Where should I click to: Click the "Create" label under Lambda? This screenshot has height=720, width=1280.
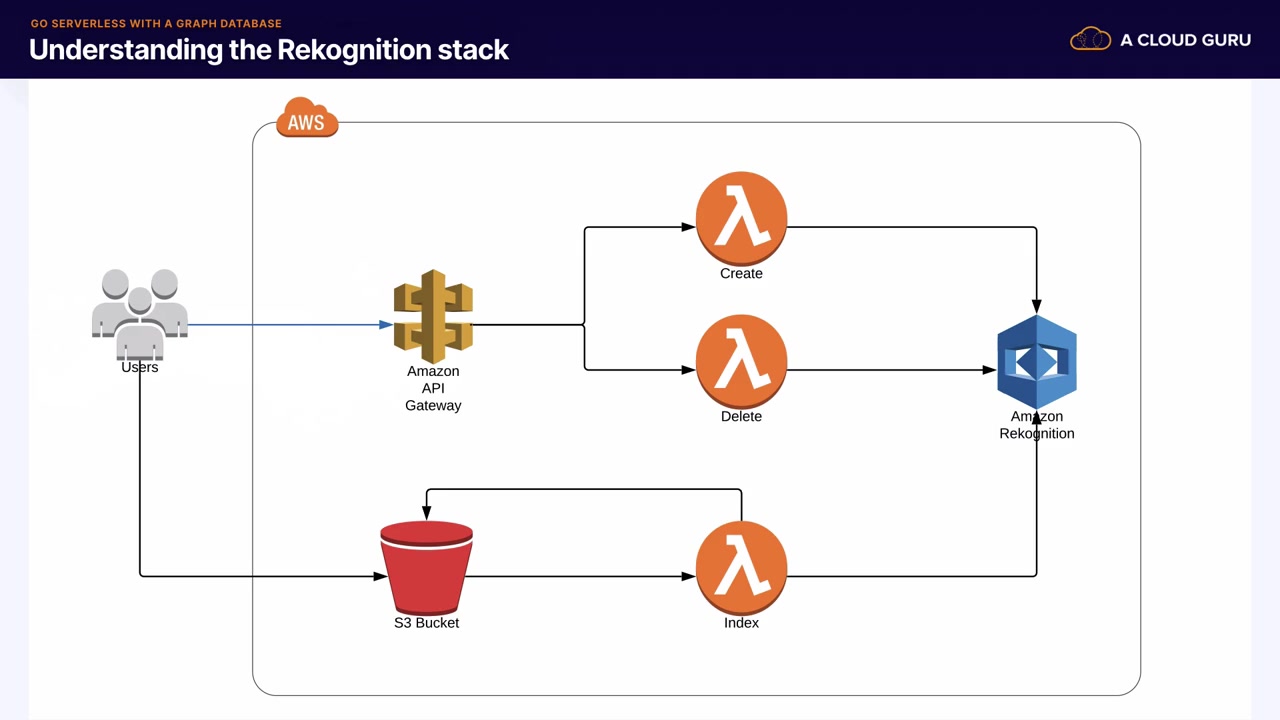click(x=741, y=273)
